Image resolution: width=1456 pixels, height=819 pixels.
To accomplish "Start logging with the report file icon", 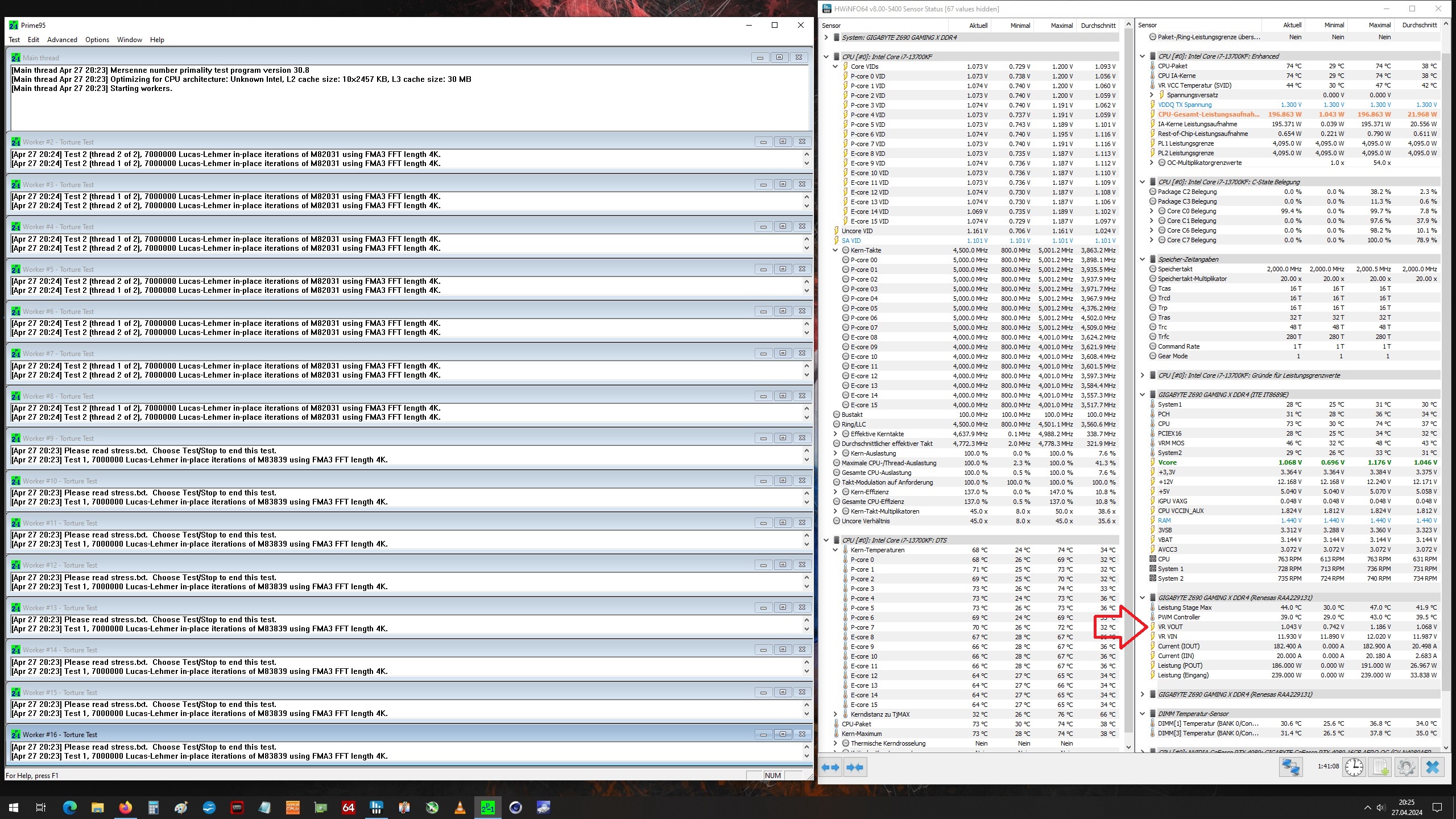I will point(1380,767).
